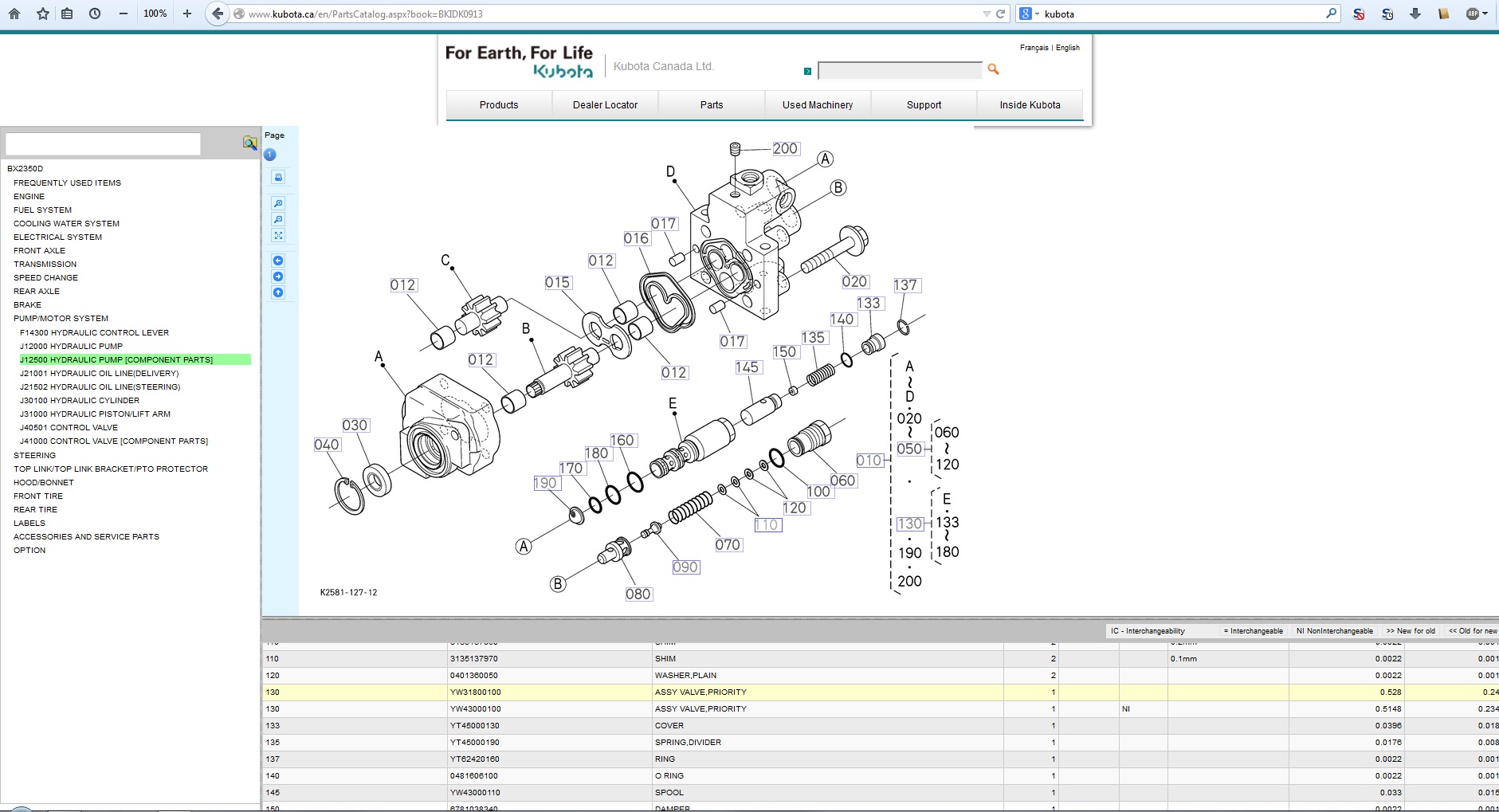The height and width of the screenshot is (812, 1499).
Task: Open the Used Machinery menu
Action: [x=818, y=105]
